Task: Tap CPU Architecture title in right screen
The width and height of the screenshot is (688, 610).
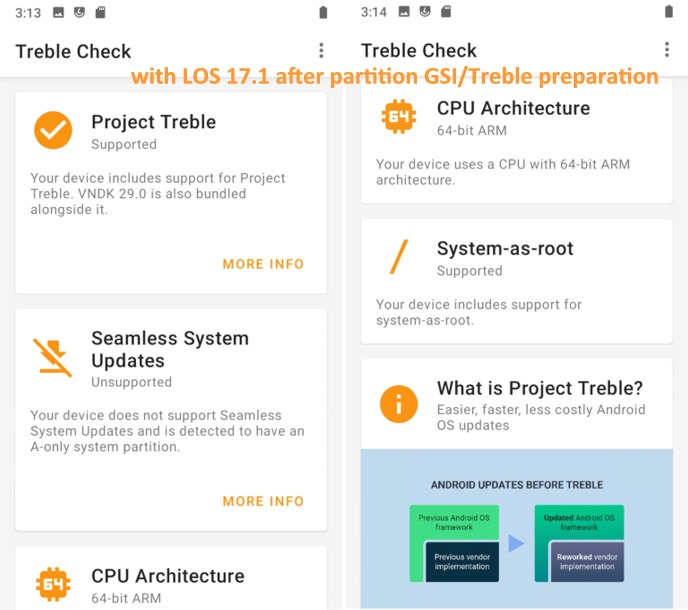Action: point(513,108)
